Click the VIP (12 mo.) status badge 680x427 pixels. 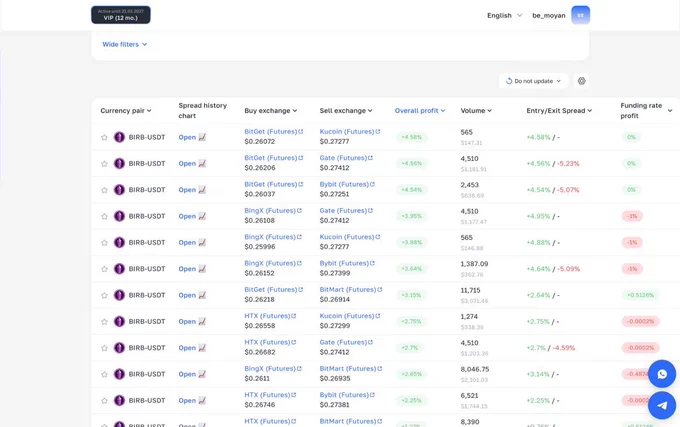(x=121, y=15)
